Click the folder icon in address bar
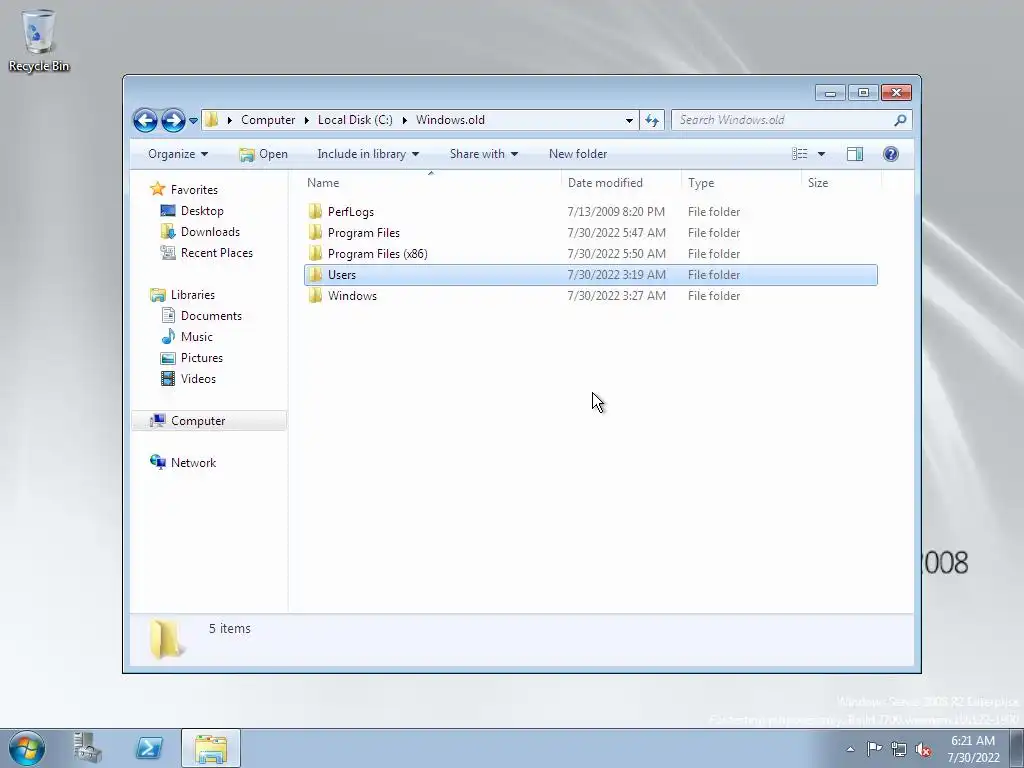The height and width of the screenshot is (768, 1024). point(211,120)
